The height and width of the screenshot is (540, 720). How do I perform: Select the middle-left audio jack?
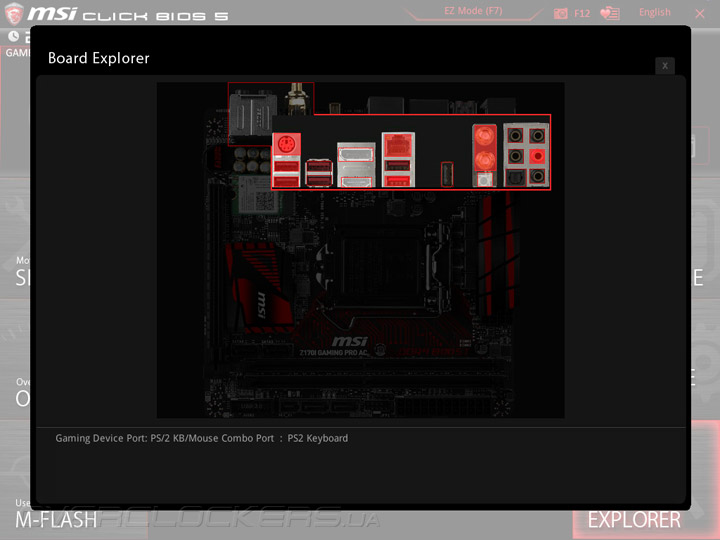(x=515, y=156)
